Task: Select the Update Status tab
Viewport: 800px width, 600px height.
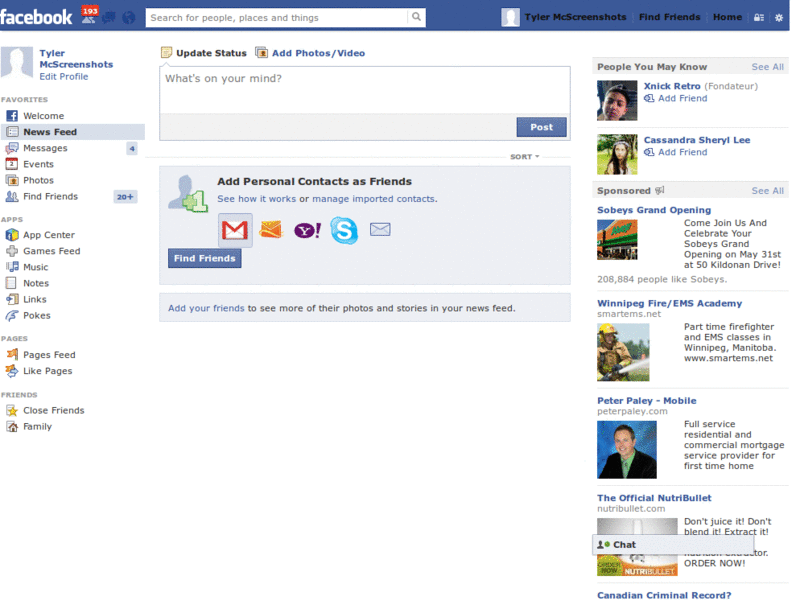Action: click(204, 53)
